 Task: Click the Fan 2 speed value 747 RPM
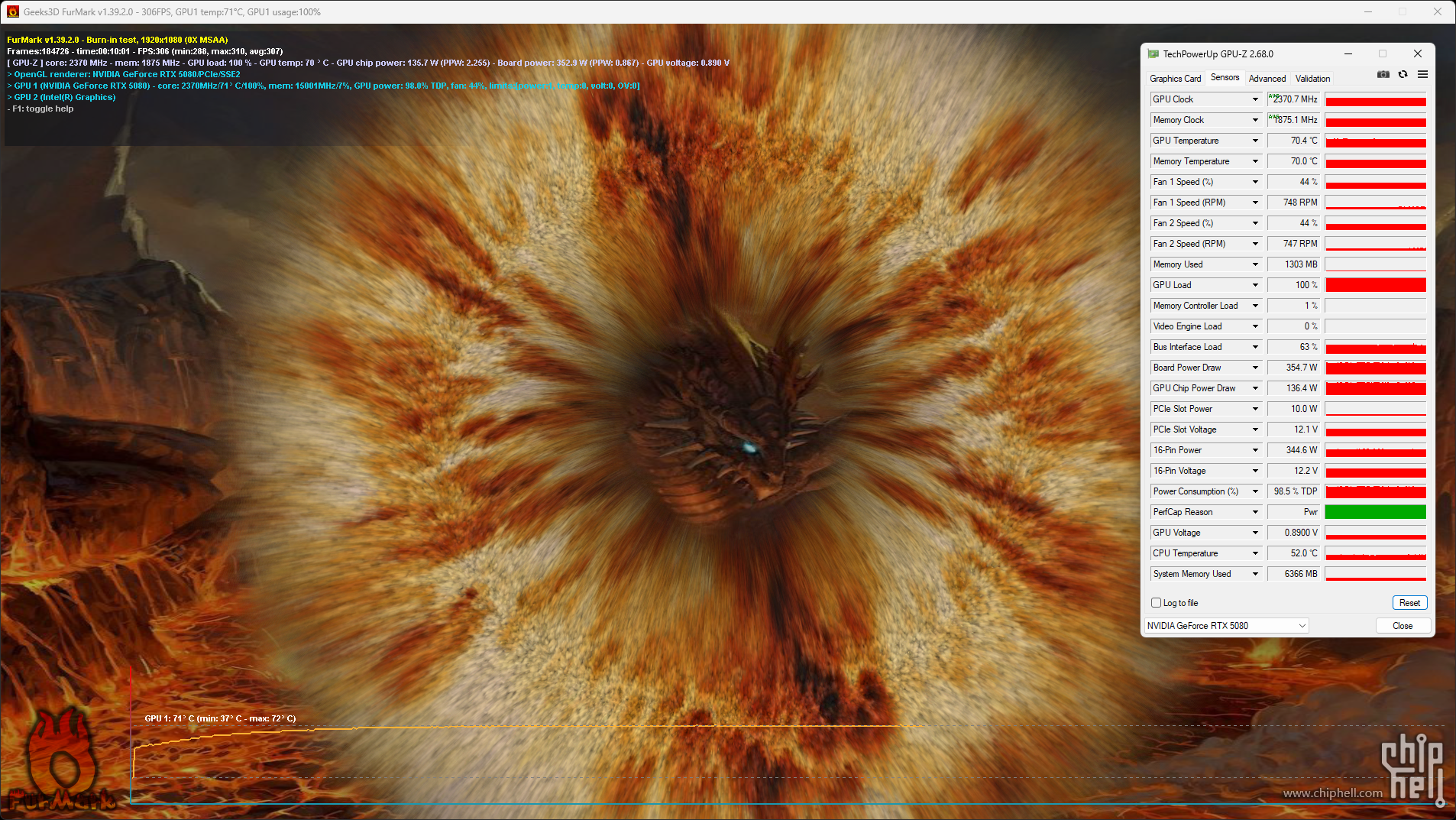tap(1294, 244)
